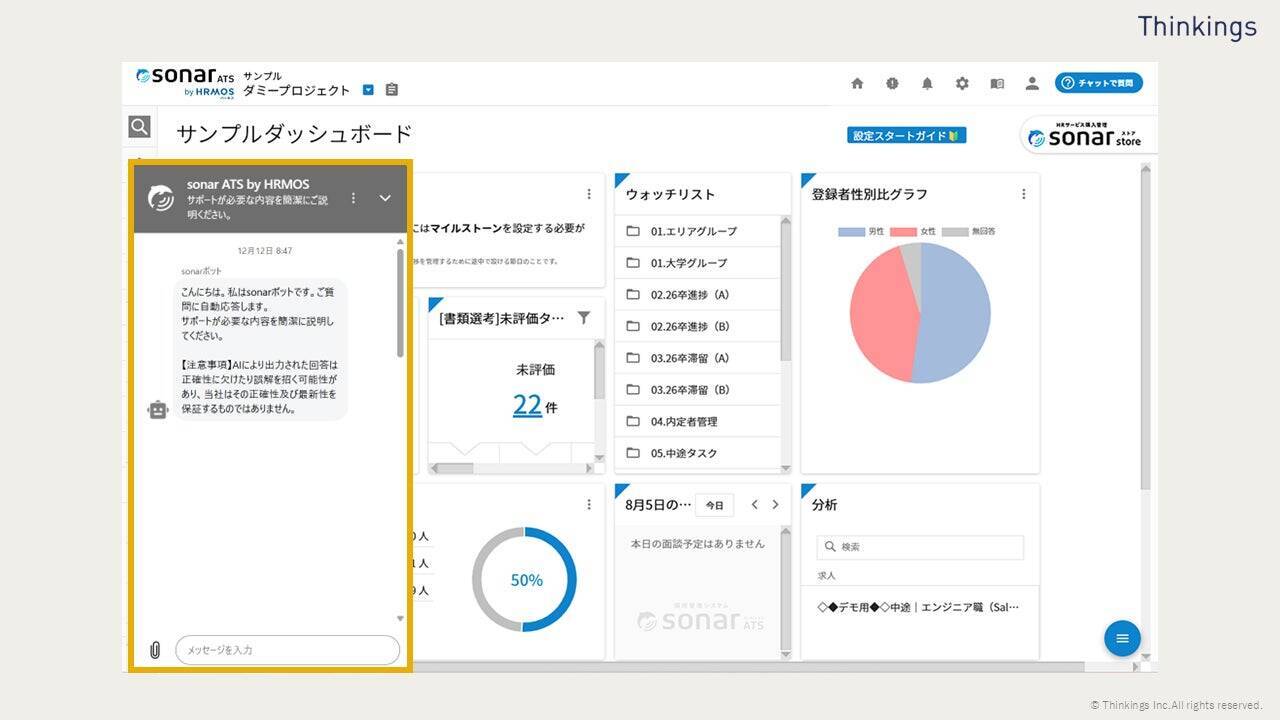Click the search magnifier icon below the logo
This screenshot has width=1280, height=720.
(139, 126)
